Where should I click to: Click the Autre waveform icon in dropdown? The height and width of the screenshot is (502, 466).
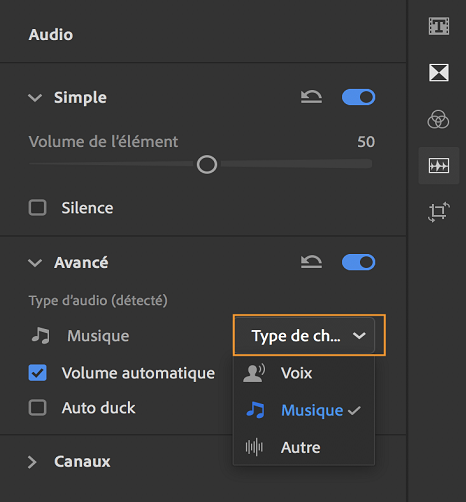[x=254, y=447]
